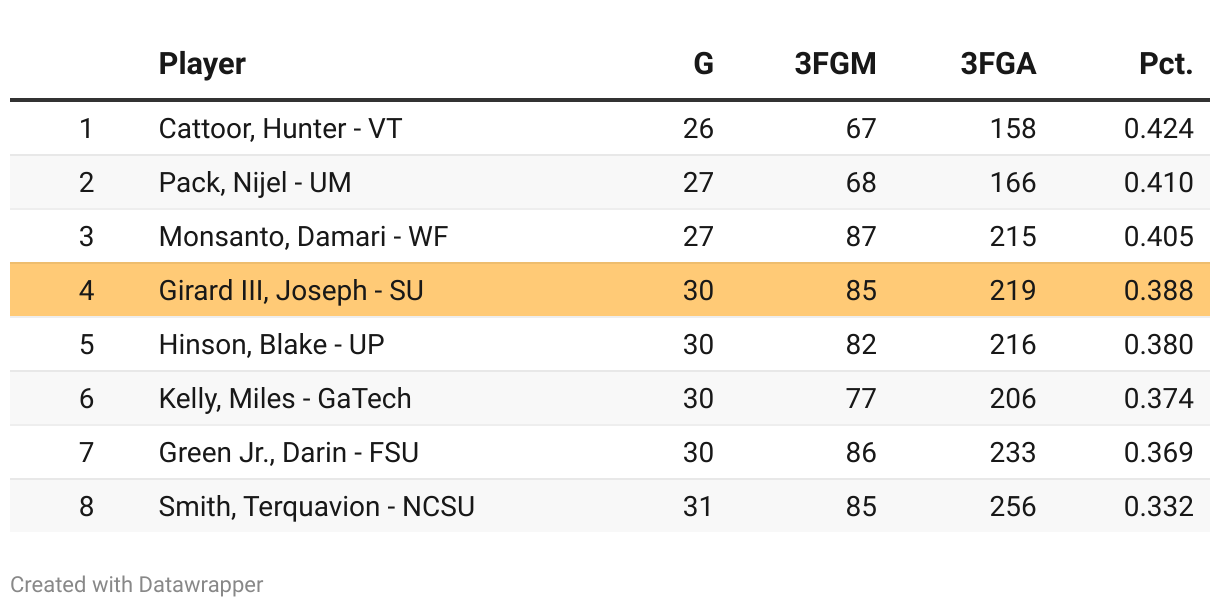Click the Player column header
This screenshot has width=1220, height=608.
click(202, 65)
